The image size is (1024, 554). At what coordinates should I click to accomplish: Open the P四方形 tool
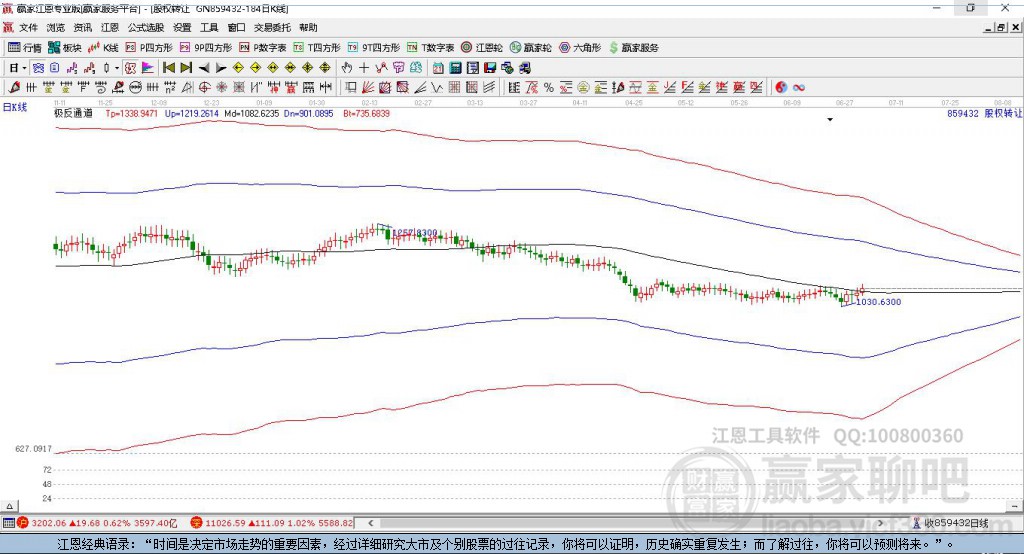point(149,48)
